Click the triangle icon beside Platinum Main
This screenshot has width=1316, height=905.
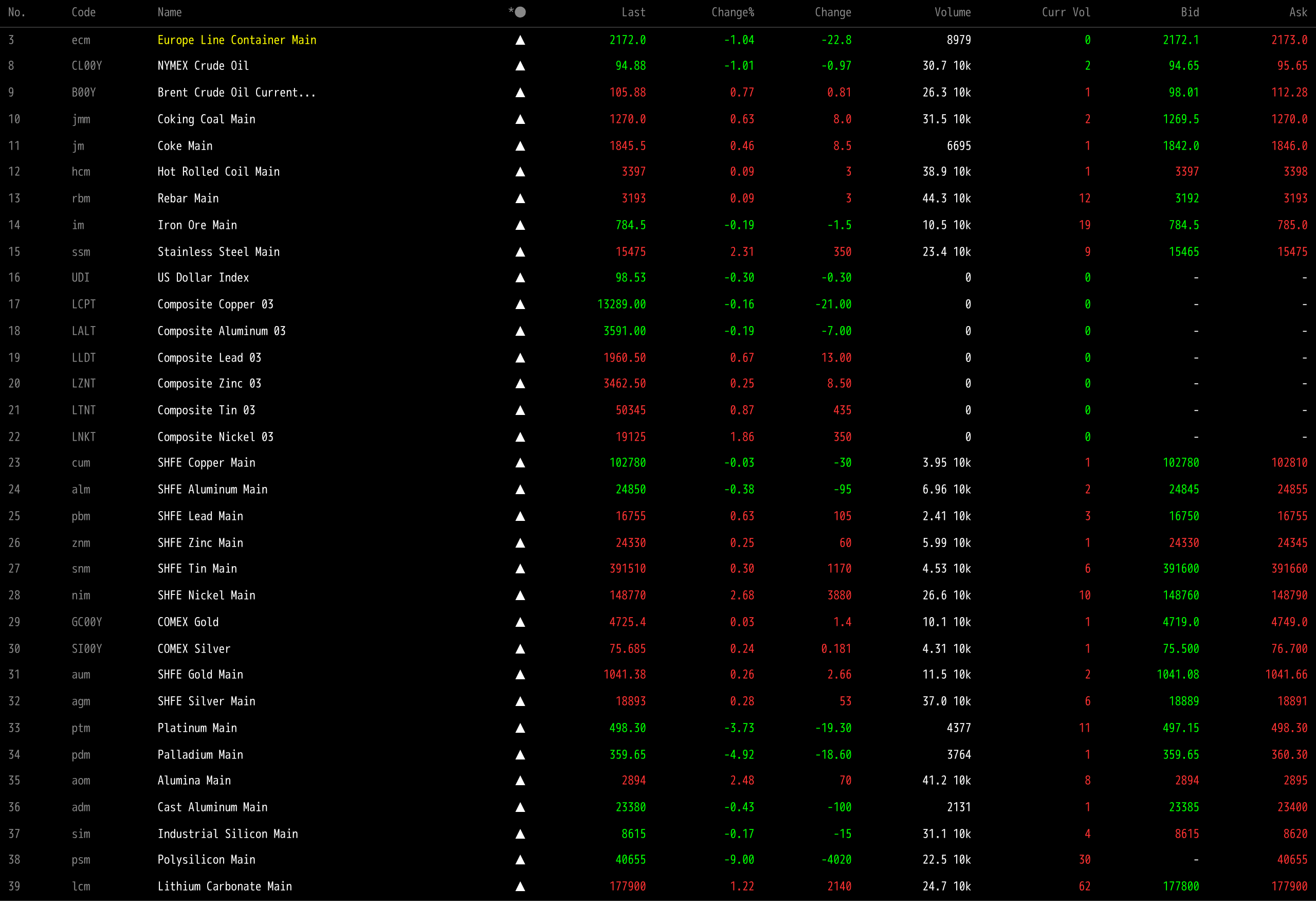(520, 729)
